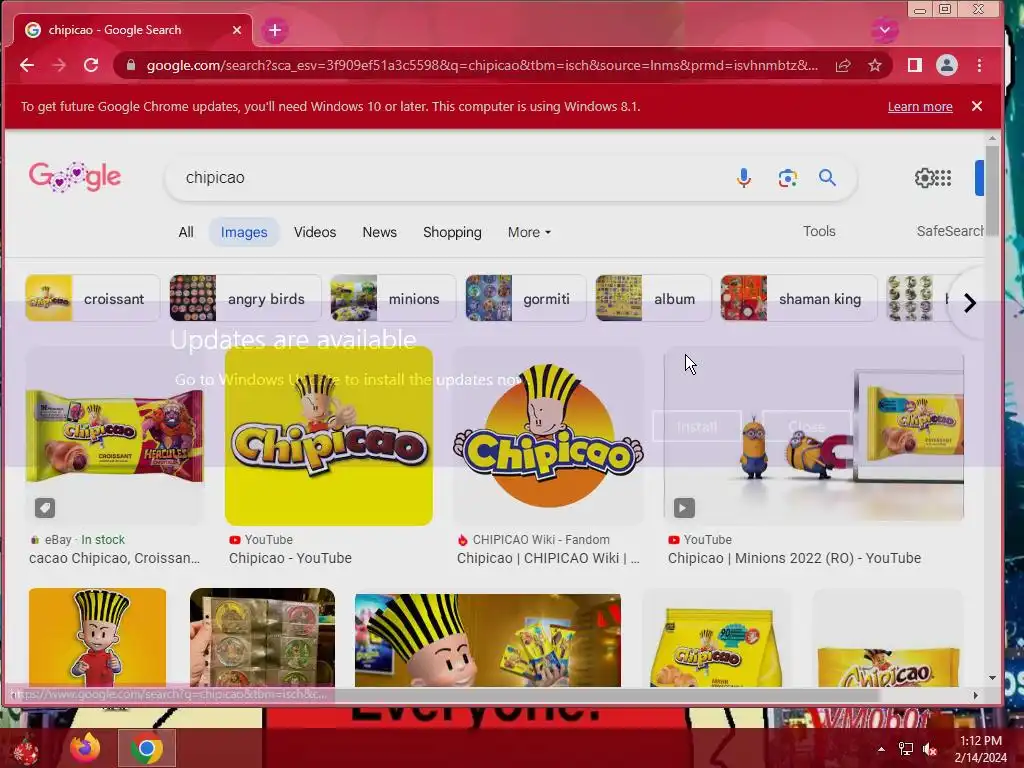Open the Chrome profile avatar
This screenshot has width=1024, height=768.
pos(946,65)
